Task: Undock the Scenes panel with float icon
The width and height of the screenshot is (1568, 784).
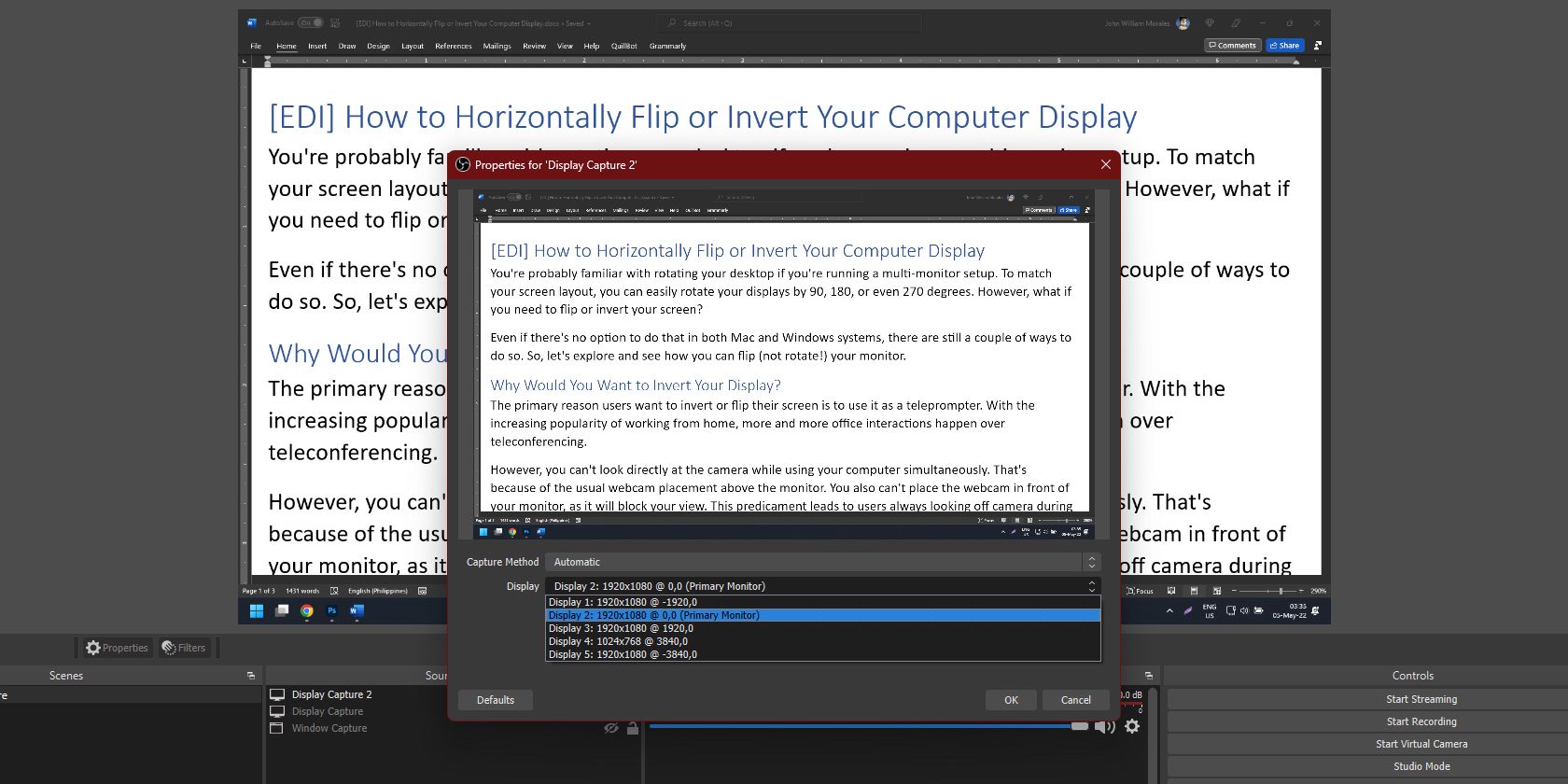Action: tap(250, 676)
